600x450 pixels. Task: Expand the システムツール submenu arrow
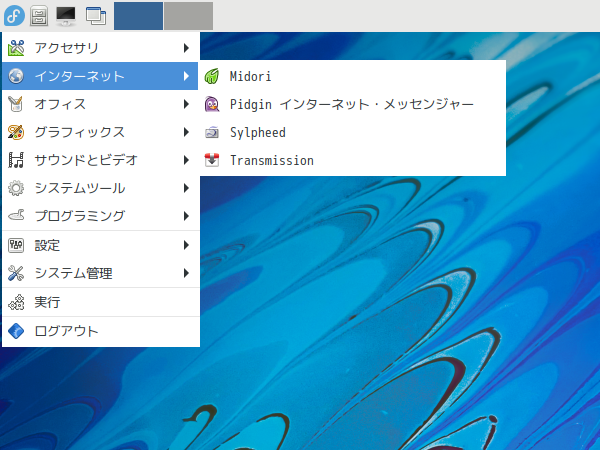pos(186,188)
